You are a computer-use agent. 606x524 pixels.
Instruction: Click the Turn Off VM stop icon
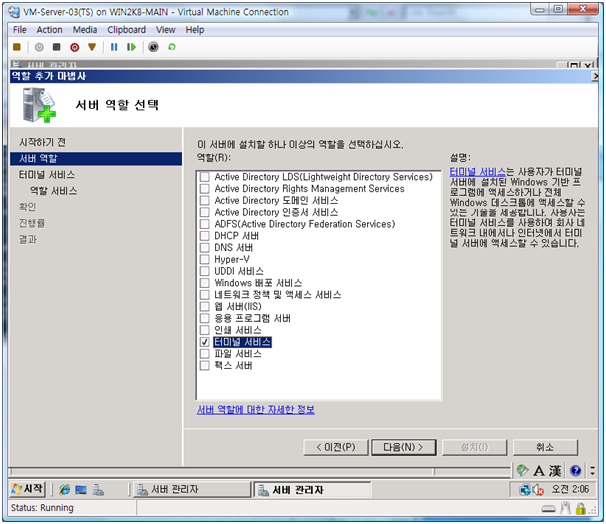(57, 47)
